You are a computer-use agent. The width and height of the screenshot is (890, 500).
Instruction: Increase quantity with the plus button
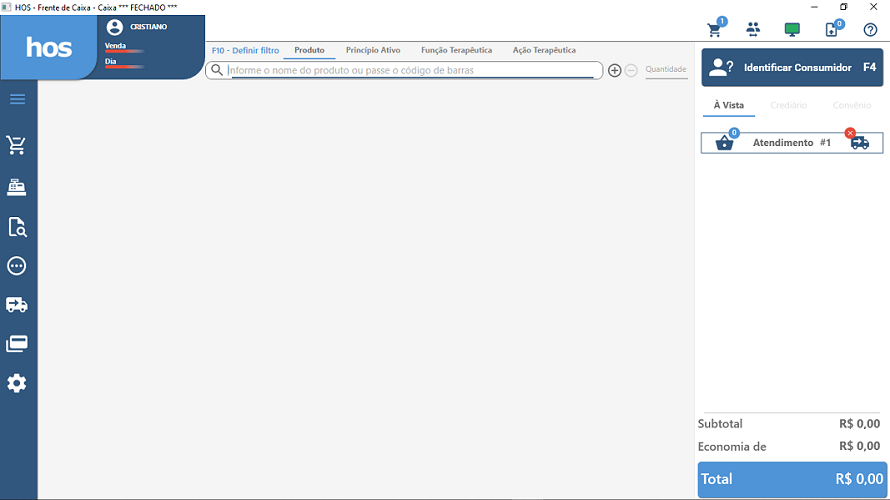pyautogui.click(x=615, y=71)
